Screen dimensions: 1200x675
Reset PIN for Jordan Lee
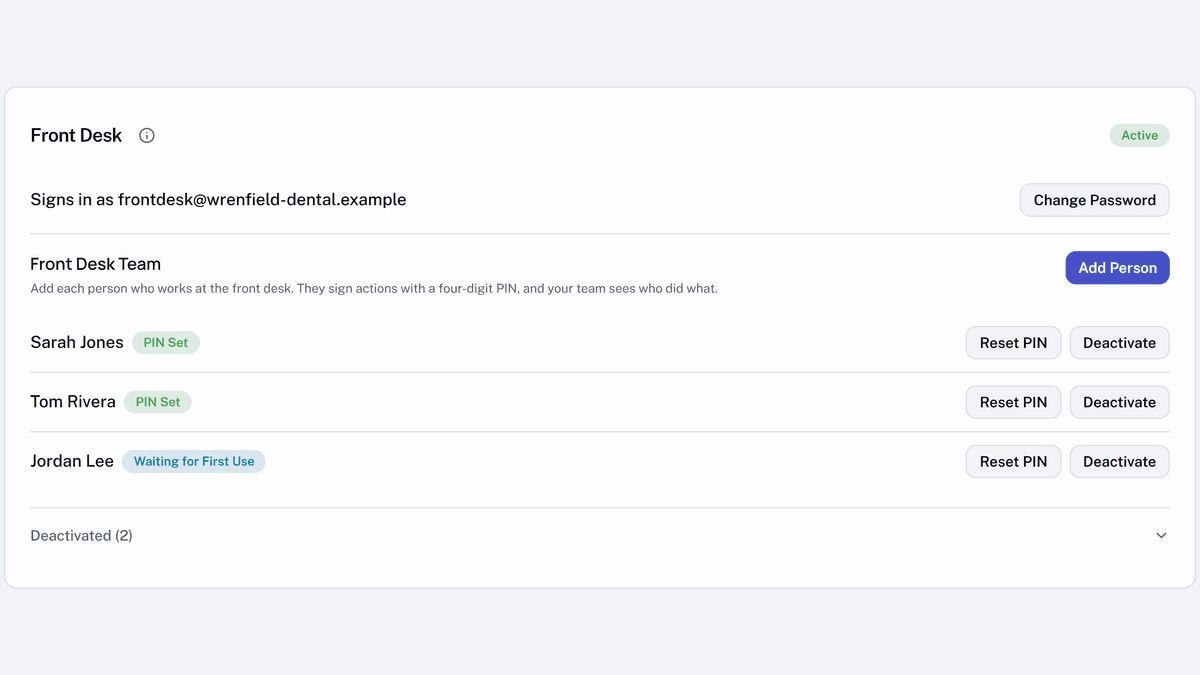1013,462
